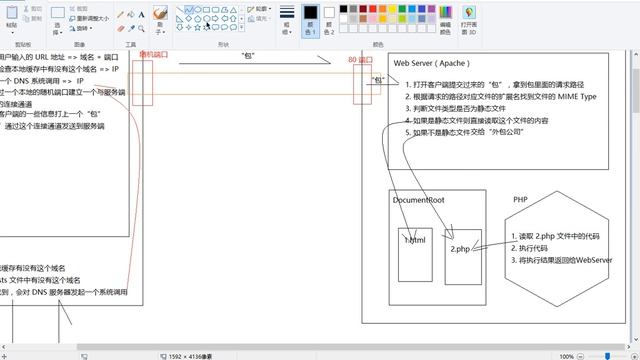Click the 'DocumentRoot' canvas label
The height and width of the screenshot is (360, 640).
point(418,200)
